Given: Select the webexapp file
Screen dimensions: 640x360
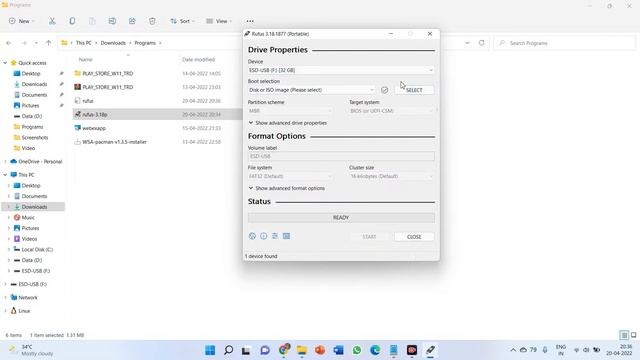Looking at the screenshot, I should point(94,128).
